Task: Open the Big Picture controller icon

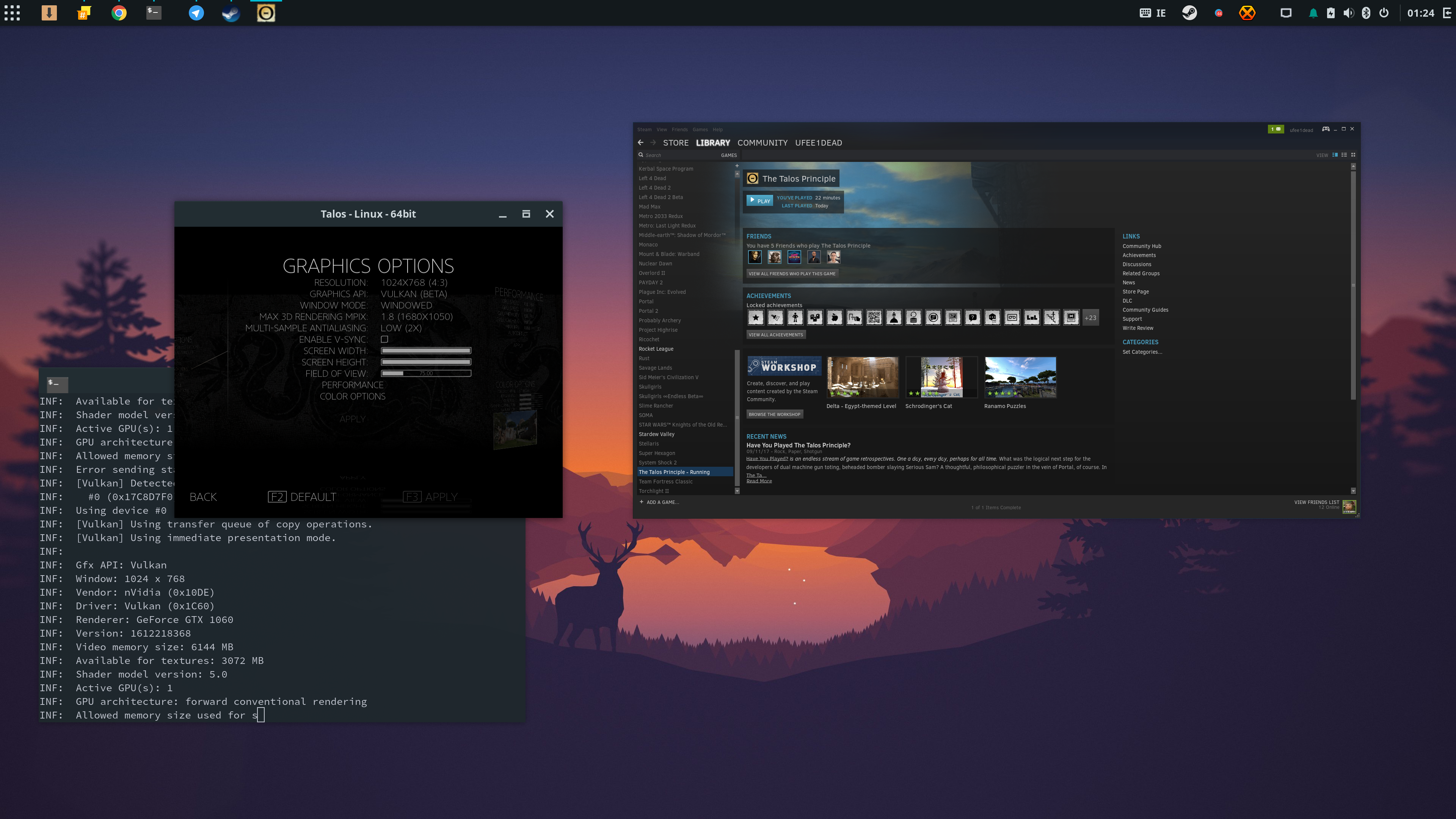Action: click(1326, 129)
